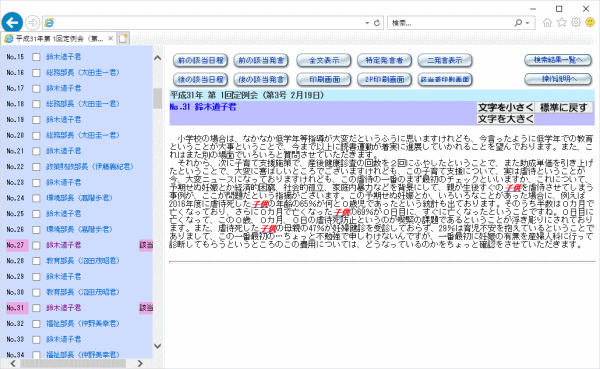Click the browser forward arrow

[x=33, y=23]
